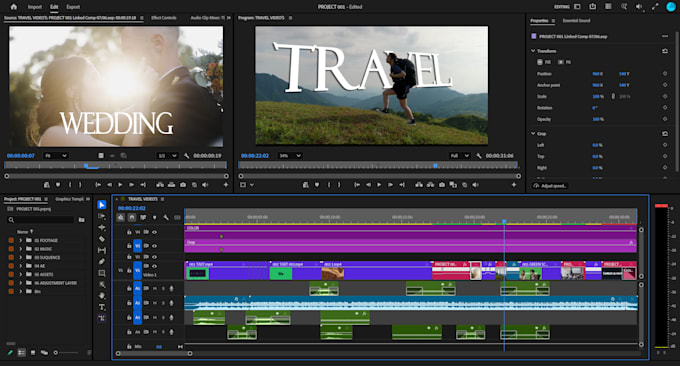Click the Adjust speed button

(550, 186)
